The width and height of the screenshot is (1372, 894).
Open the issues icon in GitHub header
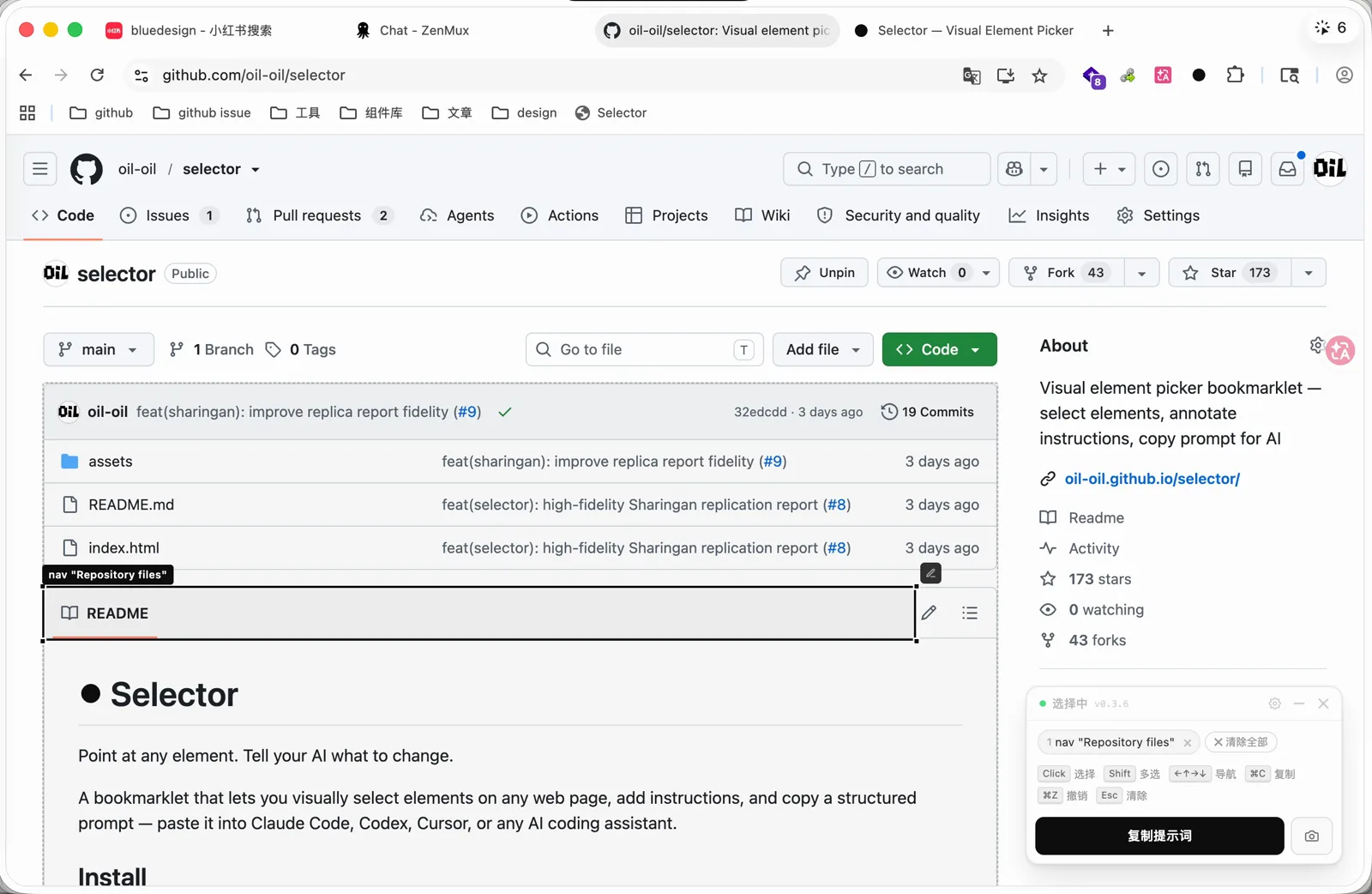point(1161,169)
